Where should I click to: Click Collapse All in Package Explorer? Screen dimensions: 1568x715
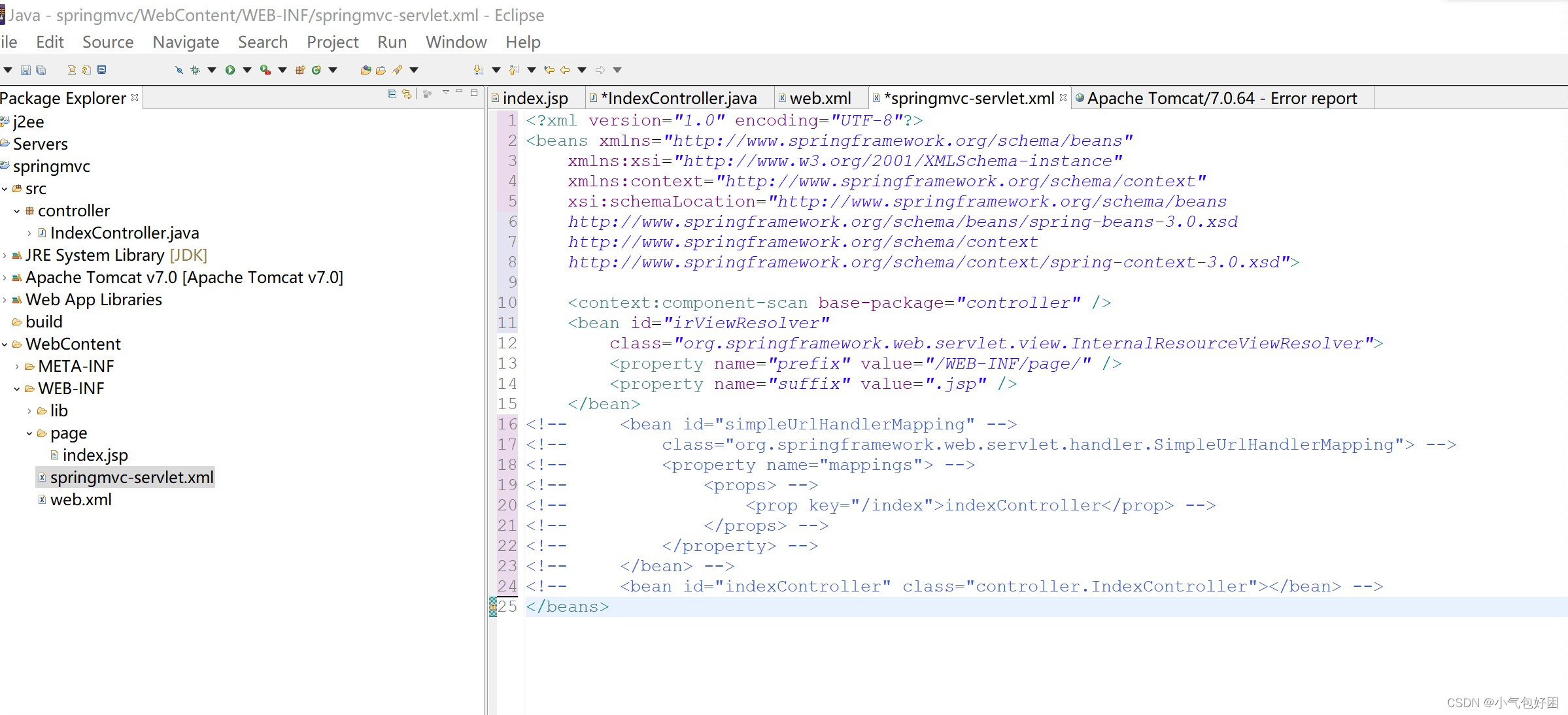pos(392,94)
